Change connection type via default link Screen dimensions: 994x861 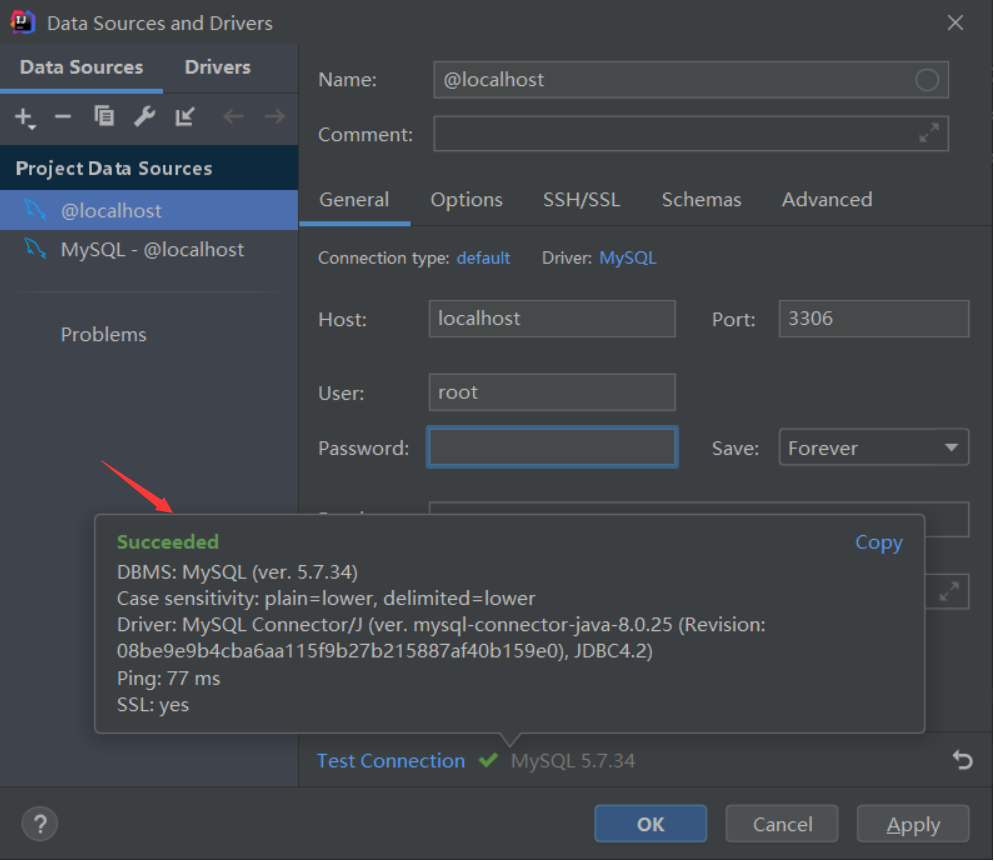coord(483,258)
